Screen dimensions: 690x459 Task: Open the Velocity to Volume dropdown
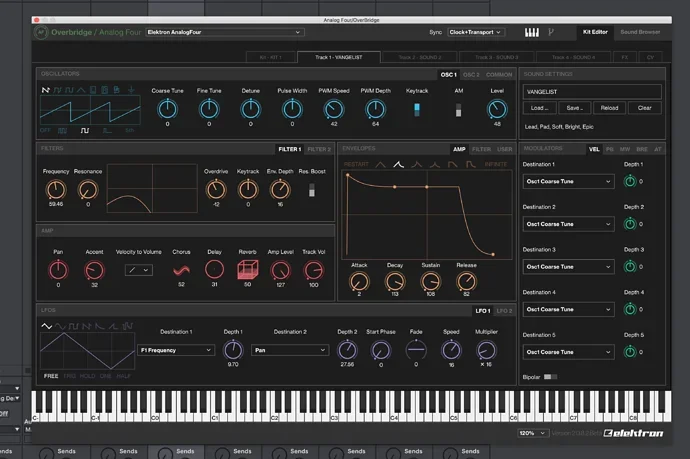[139, 270]
